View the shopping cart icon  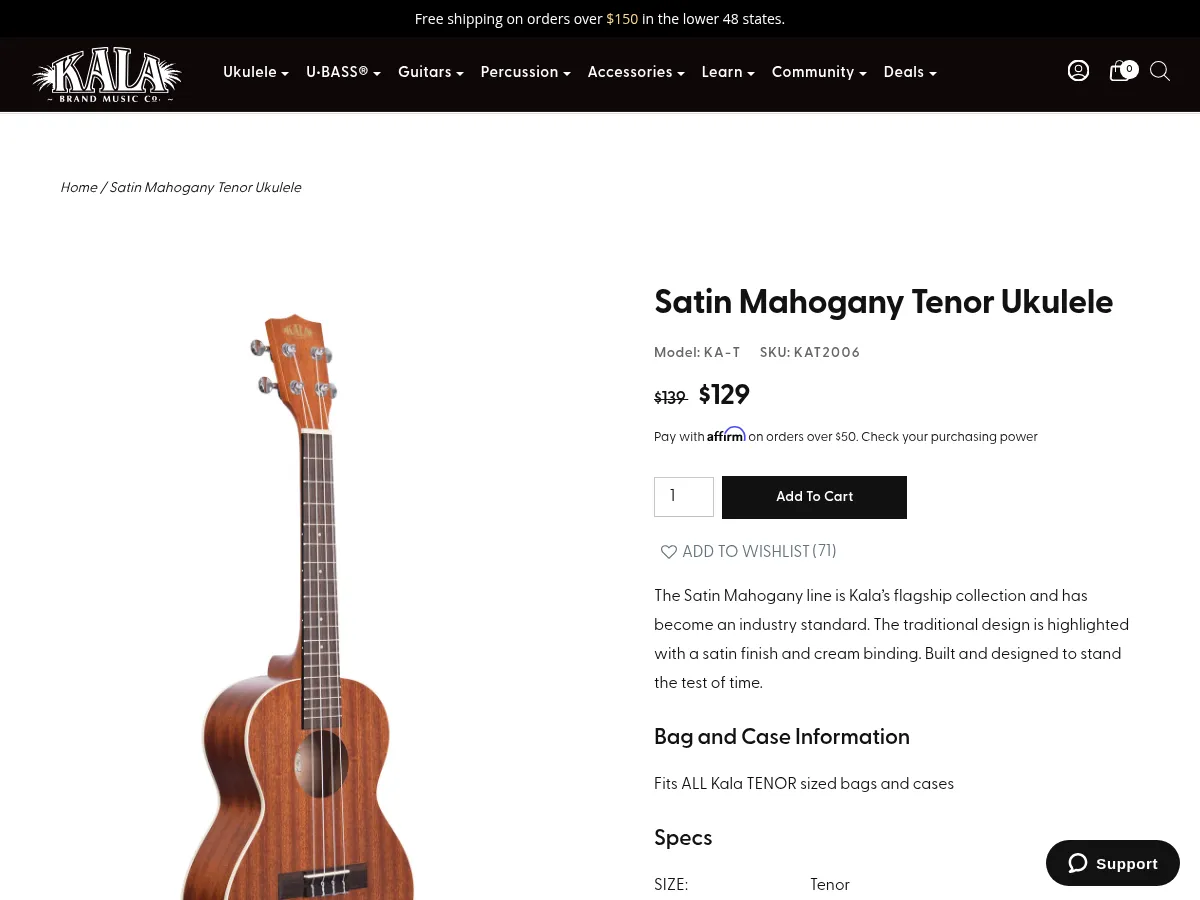[x=1119, y=71]
